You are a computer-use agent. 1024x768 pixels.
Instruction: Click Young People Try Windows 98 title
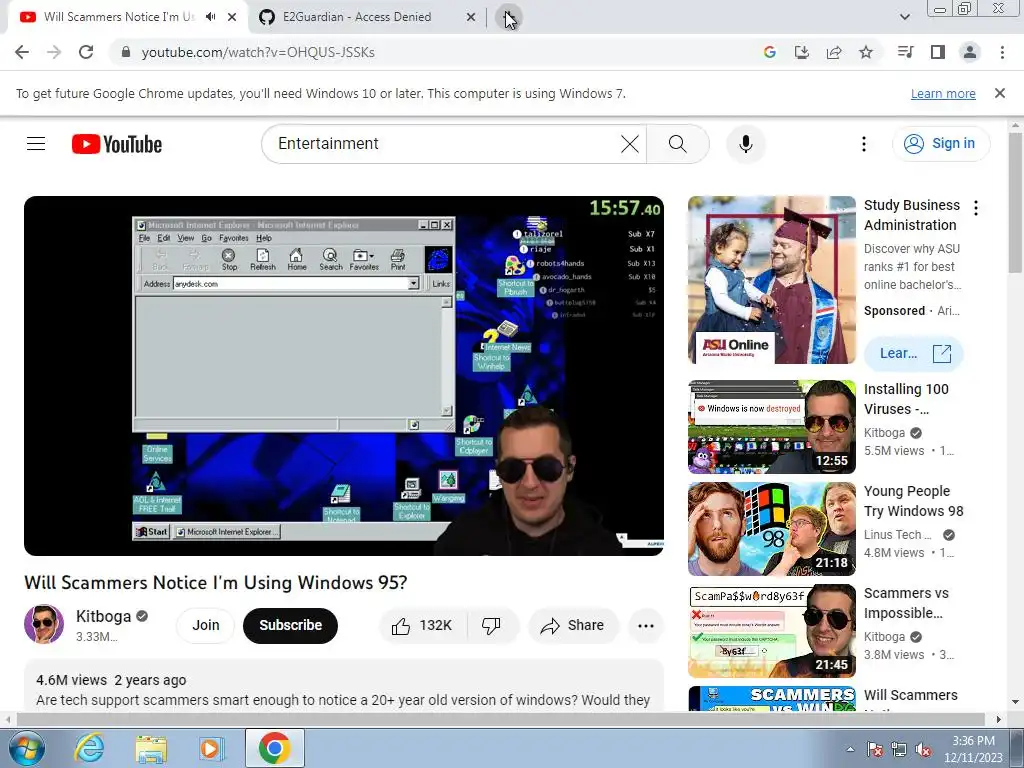point(914,501)
